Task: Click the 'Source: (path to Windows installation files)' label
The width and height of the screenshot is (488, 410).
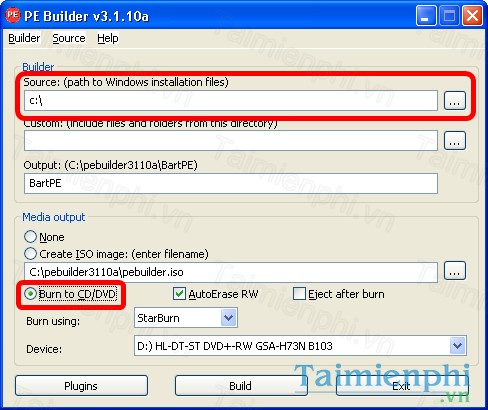Action: click(x=126, y=82)
